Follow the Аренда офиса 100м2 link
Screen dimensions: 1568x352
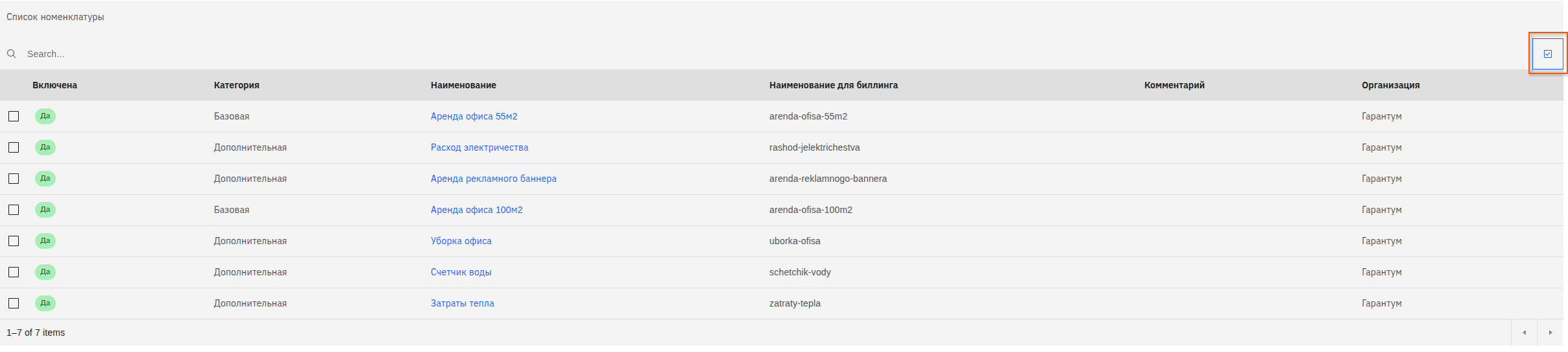pyautogui.click(x=476, y=210)
